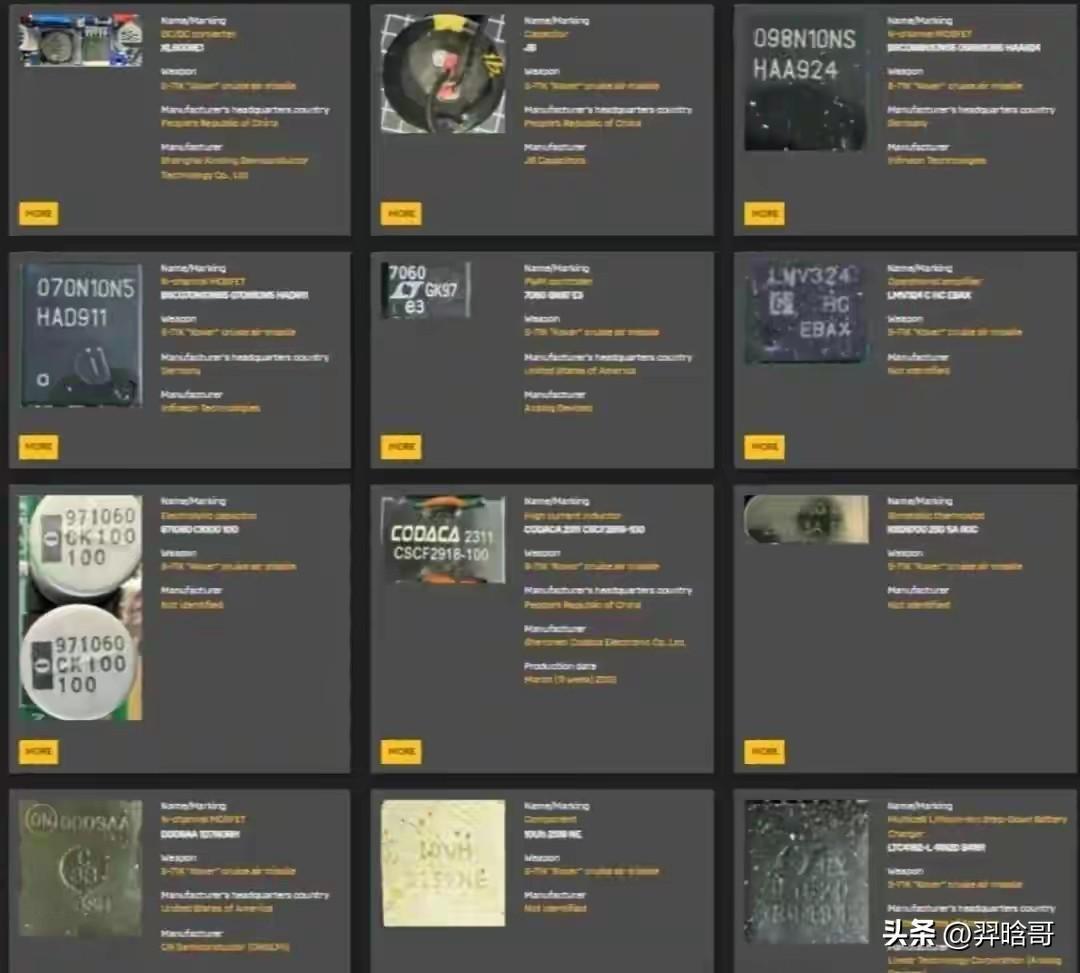Click MORE on the 971060 electrolytic capacitor card
This screenshot has height=973, width=1080.
pos(39,751)
